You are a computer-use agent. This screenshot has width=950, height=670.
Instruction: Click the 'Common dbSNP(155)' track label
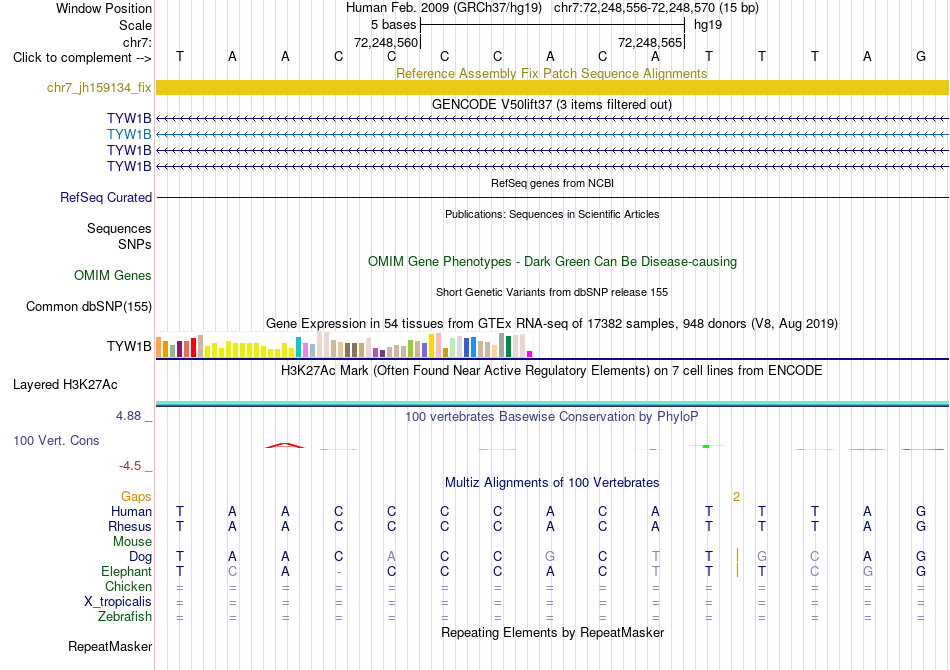pos(88,307)
